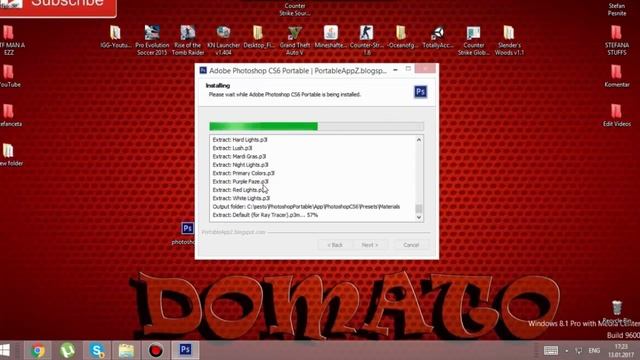This screenshot has height=360, width=640.
Task: Open Google Chrome from the taskbar
Action: pyautogui.click(x=38, y=351)
